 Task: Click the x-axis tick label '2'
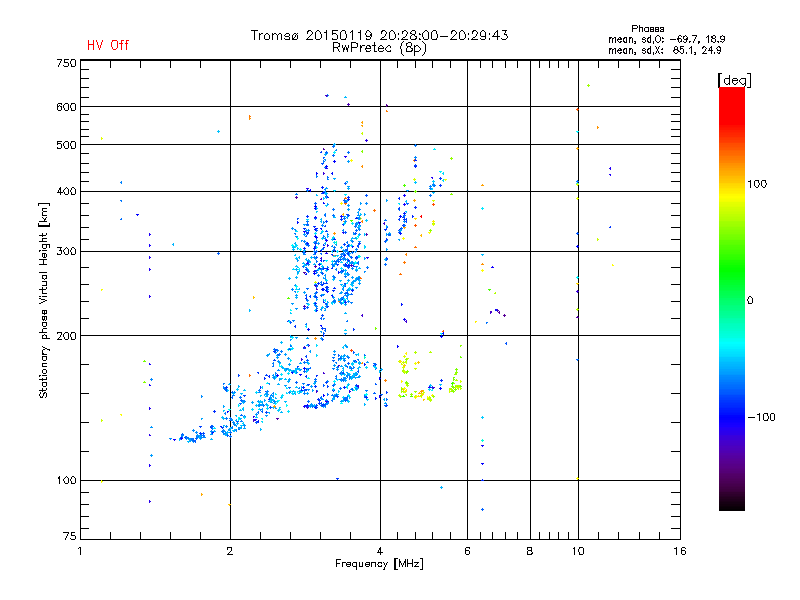[x=230, y=551]
